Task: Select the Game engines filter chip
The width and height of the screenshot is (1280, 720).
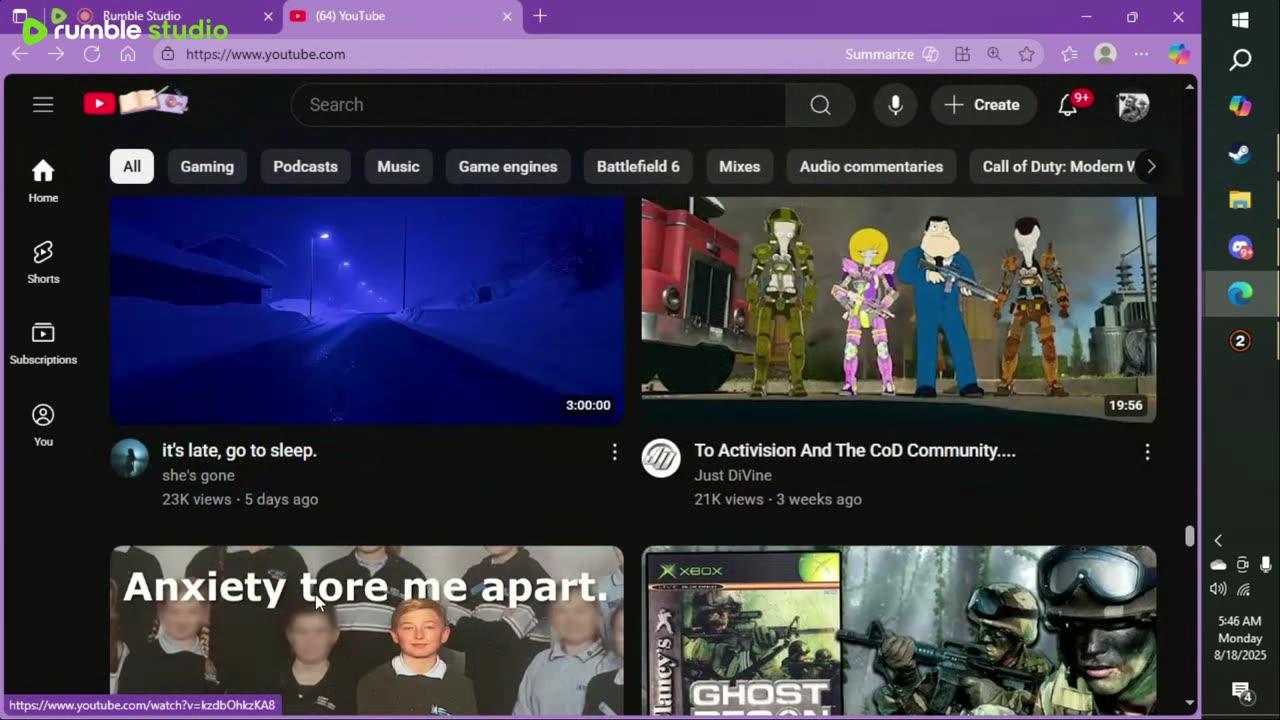Action: (508, 167)
